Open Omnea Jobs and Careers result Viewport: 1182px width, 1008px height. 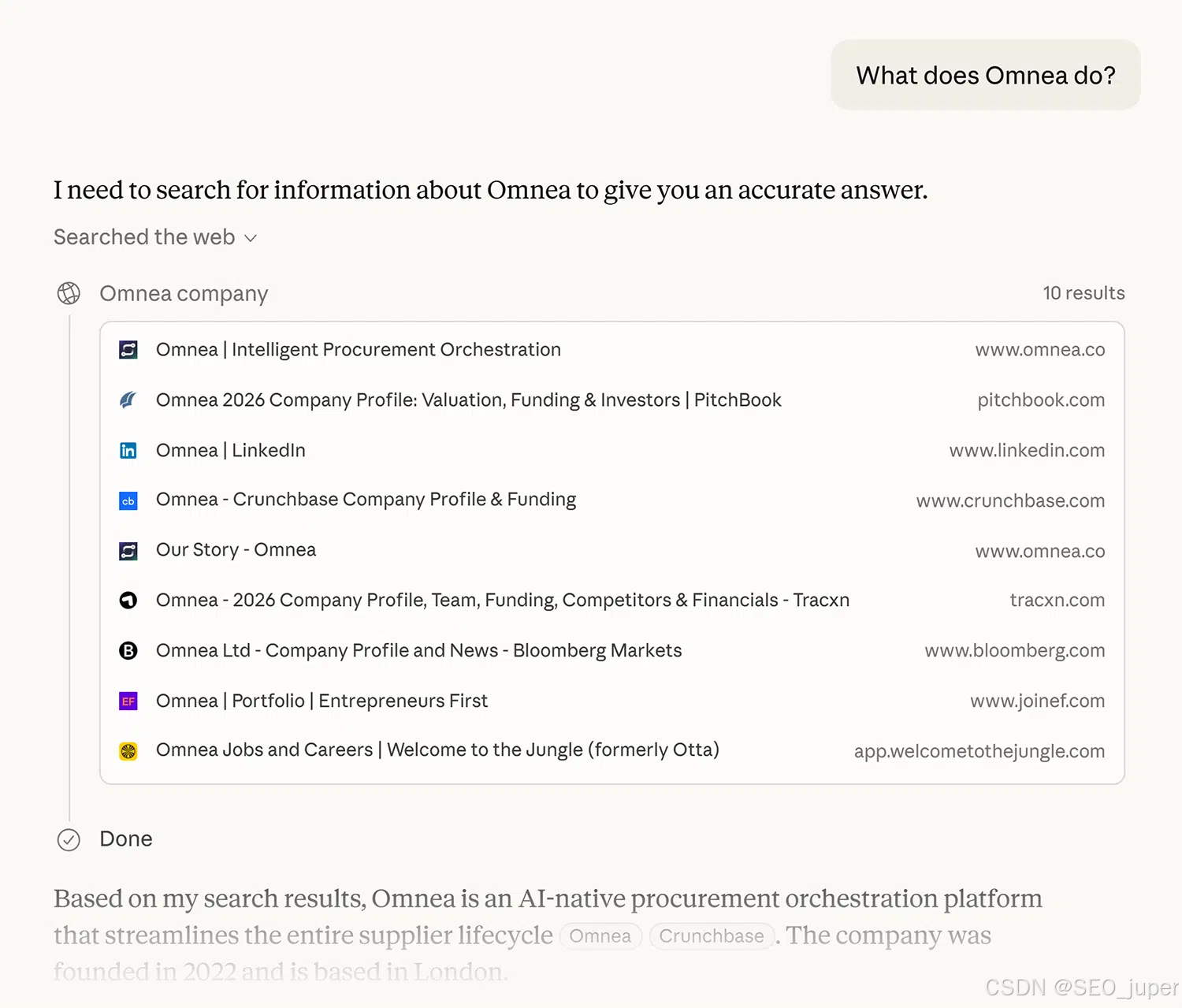coord(437,750)
